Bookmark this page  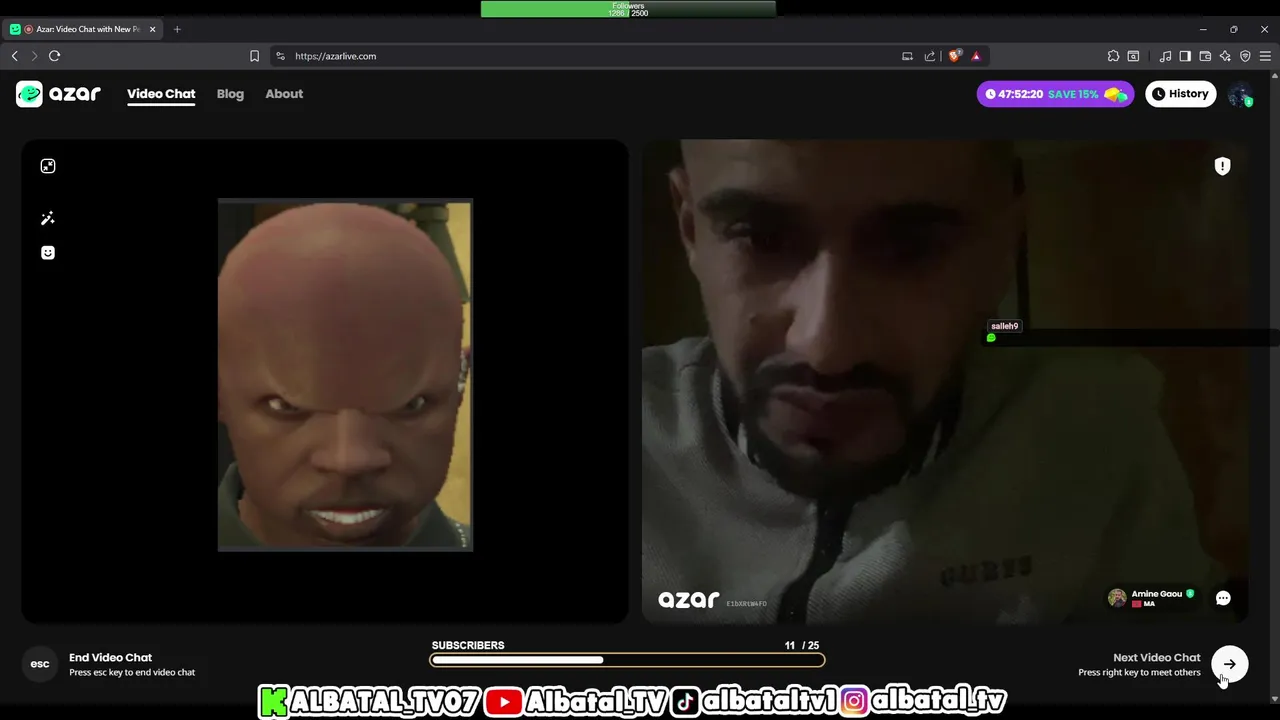(x=254, y=56)
